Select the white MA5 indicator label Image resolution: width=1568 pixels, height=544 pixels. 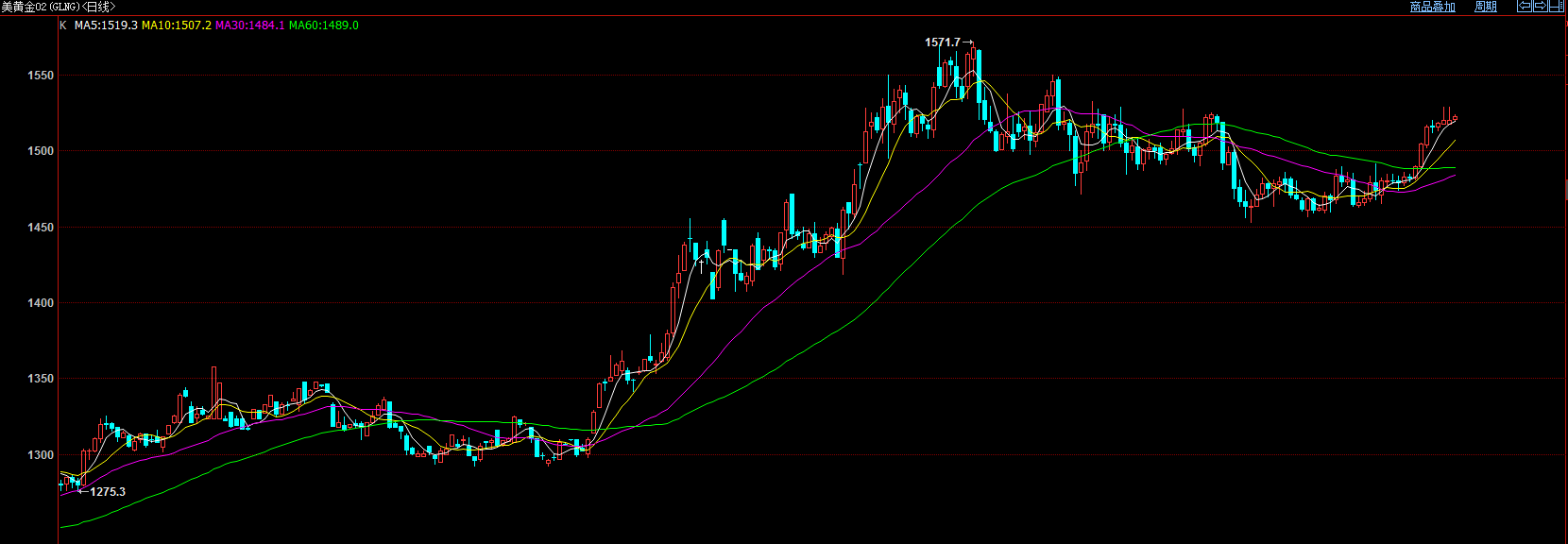tap(106, 25)
